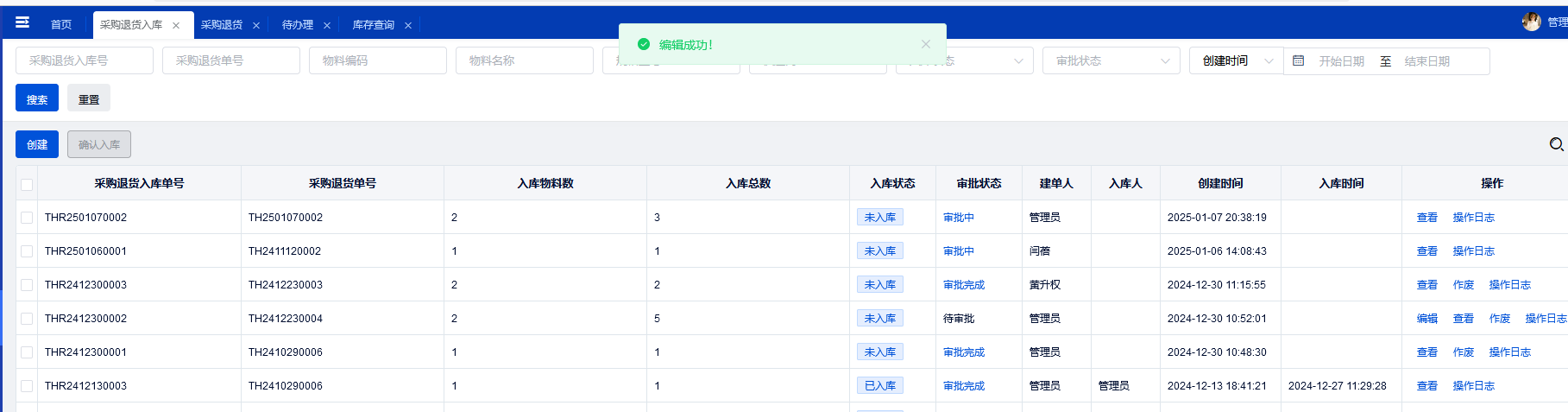Click the green success check icon

(x=643, y=44)
